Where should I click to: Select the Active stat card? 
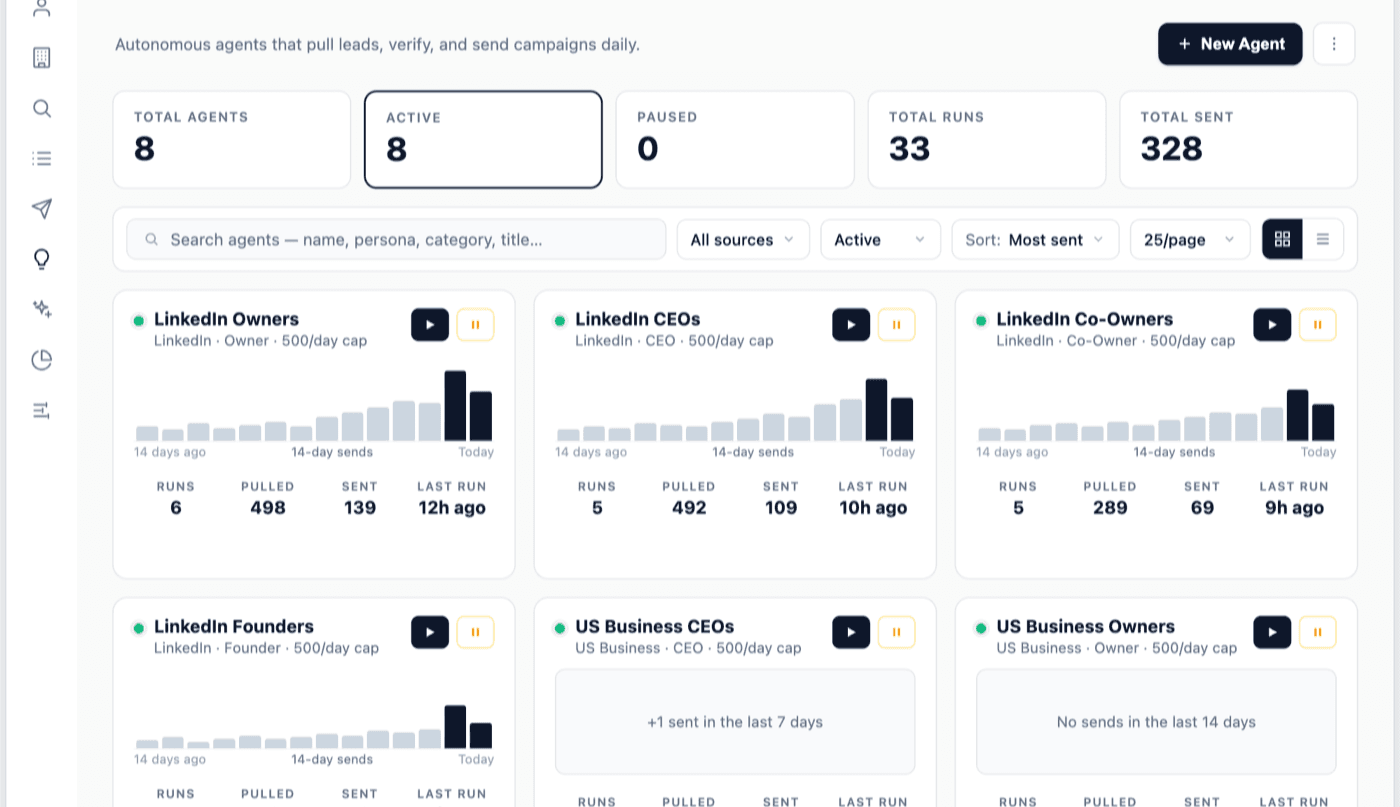483,140
